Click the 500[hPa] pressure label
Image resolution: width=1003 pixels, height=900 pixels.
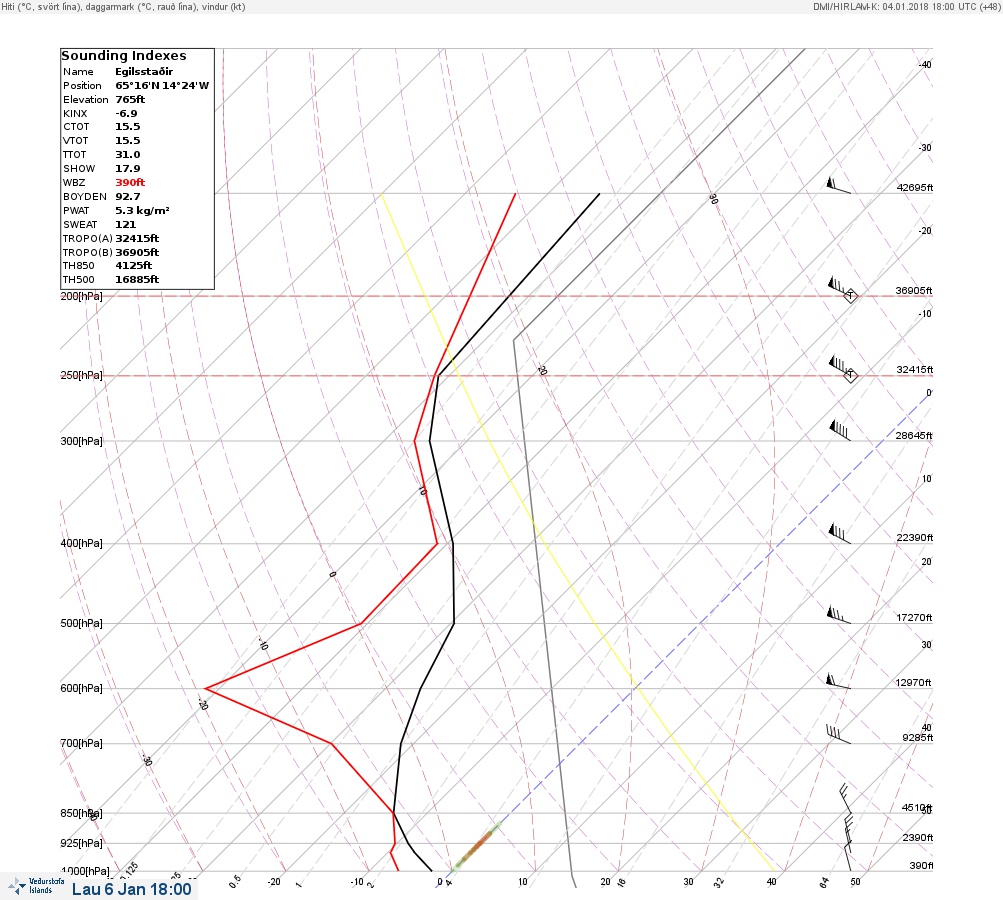point(81,624)
